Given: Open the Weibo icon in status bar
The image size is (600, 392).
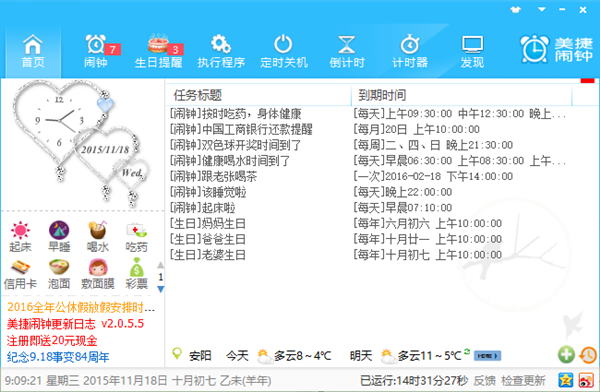Looking at the screenshot, I should click(x=586, y=380).
